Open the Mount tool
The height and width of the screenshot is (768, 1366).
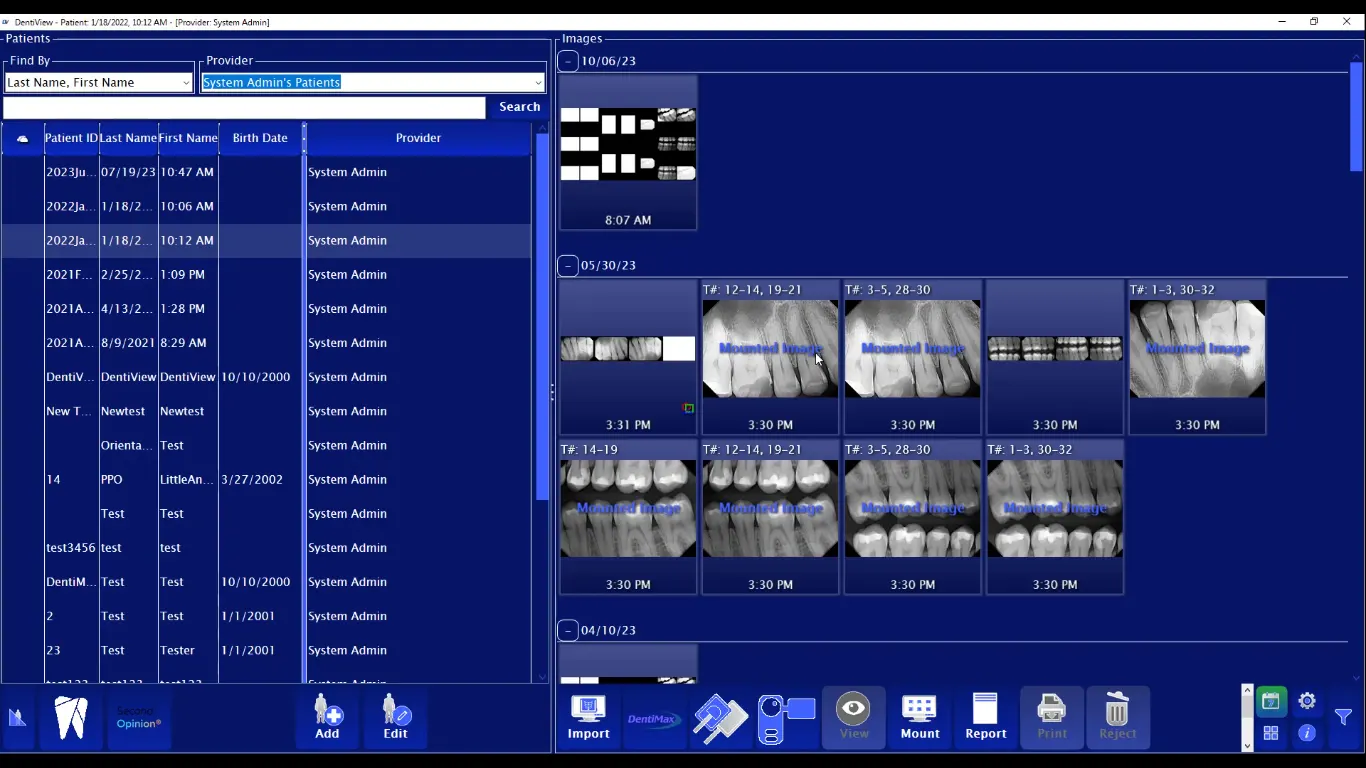click(x=919, y=718)
